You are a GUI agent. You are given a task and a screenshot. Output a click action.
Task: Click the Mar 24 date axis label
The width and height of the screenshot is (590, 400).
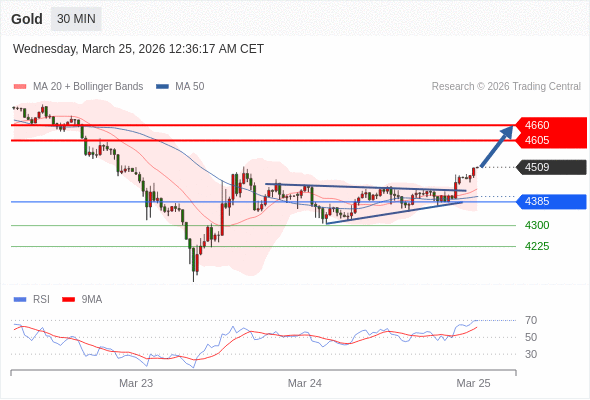304,383
